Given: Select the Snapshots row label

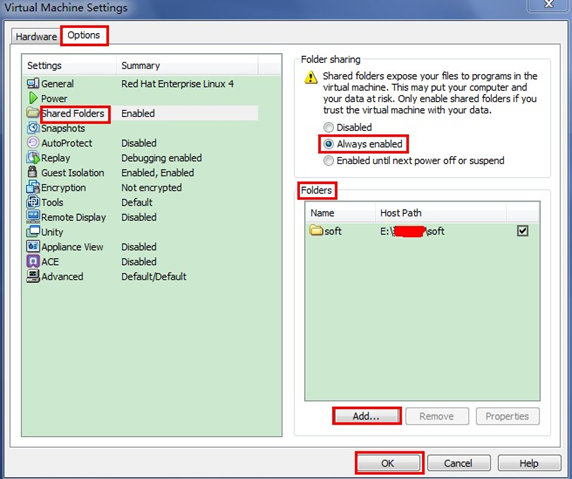Looking at the screenshot, I should point(63,128).
